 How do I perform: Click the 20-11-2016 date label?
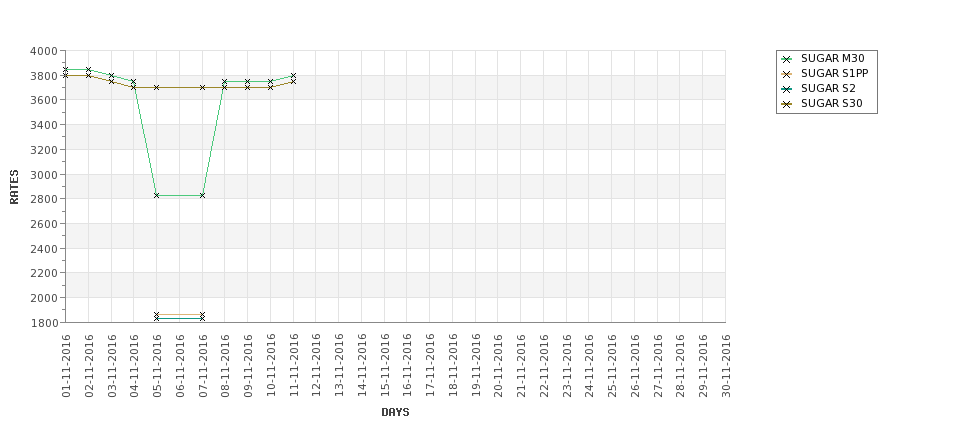(498, 366)
